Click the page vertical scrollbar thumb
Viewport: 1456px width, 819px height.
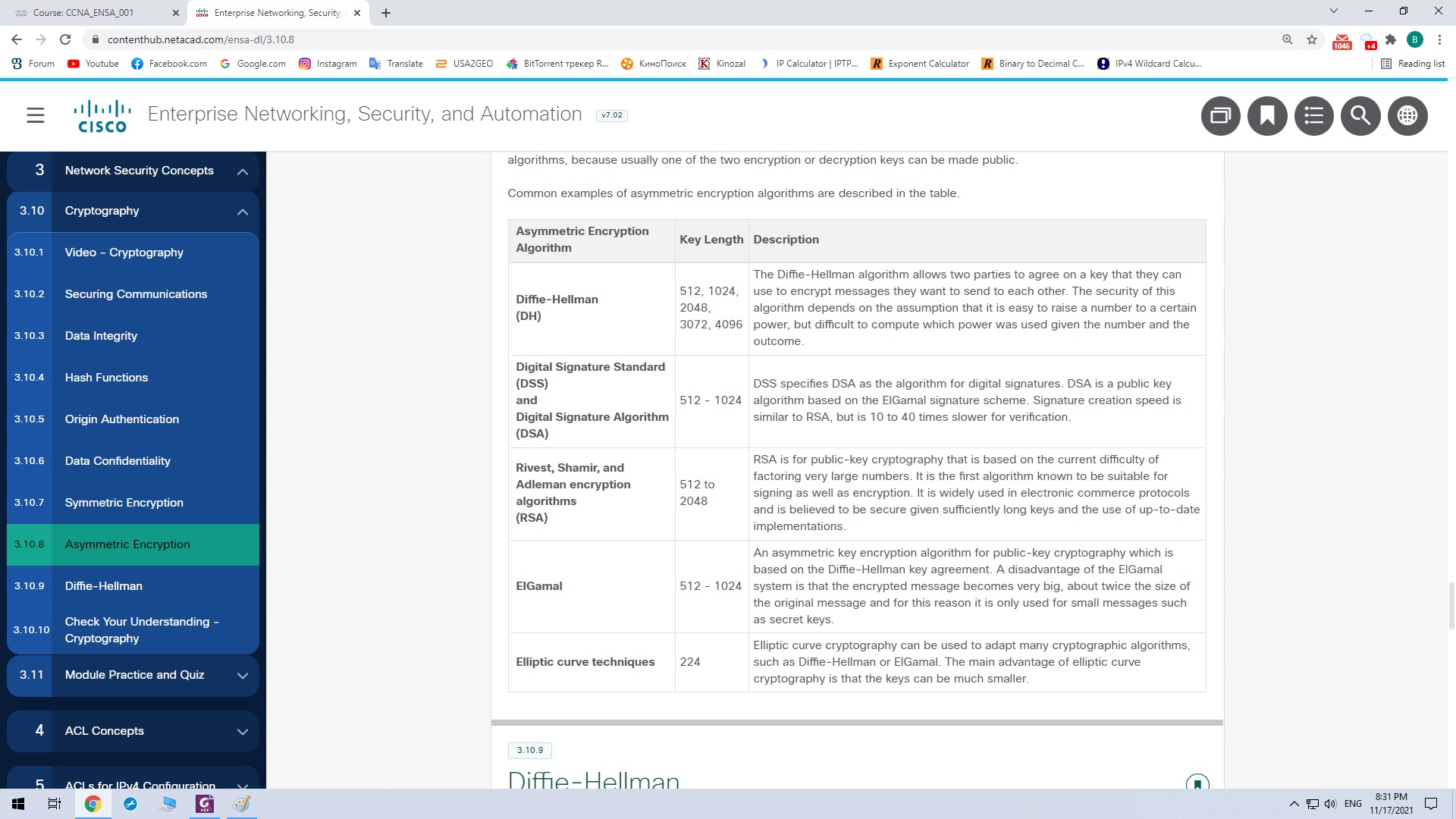click(x=1451, y=605)
